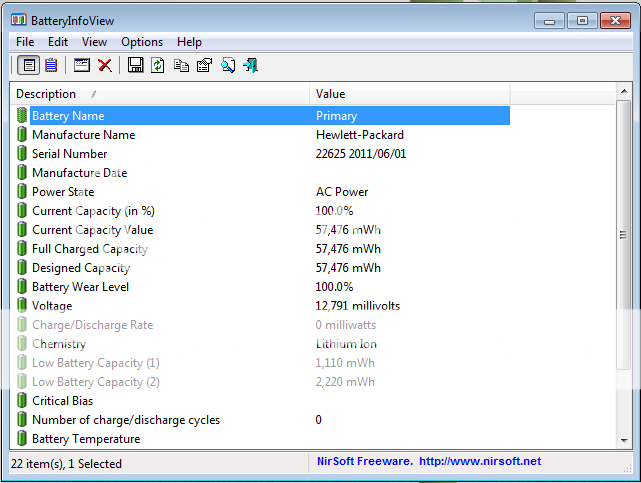Select the Low Battery Capacity (2) row
Screen dimensions: 641x483
262,382
